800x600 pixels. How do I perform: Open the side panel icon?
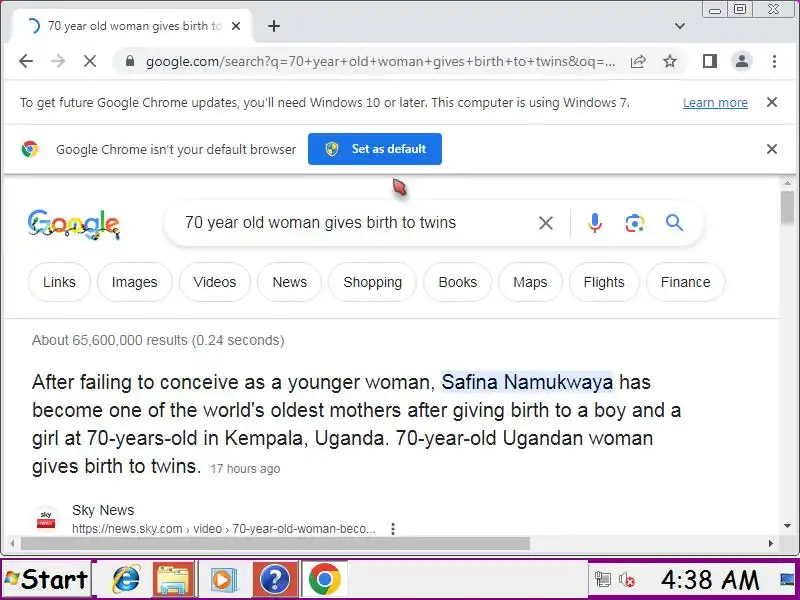710,62
